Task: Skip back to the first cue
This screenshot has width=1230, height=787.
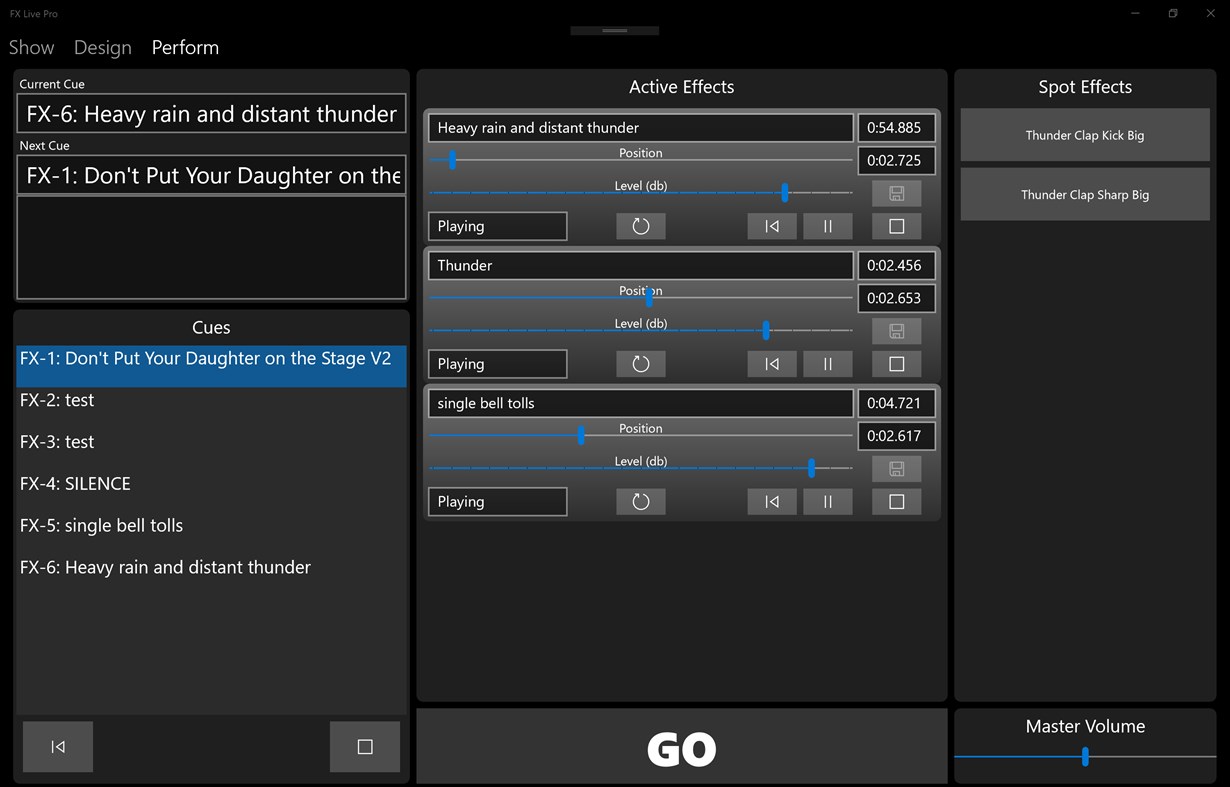Action: [57, 746]
